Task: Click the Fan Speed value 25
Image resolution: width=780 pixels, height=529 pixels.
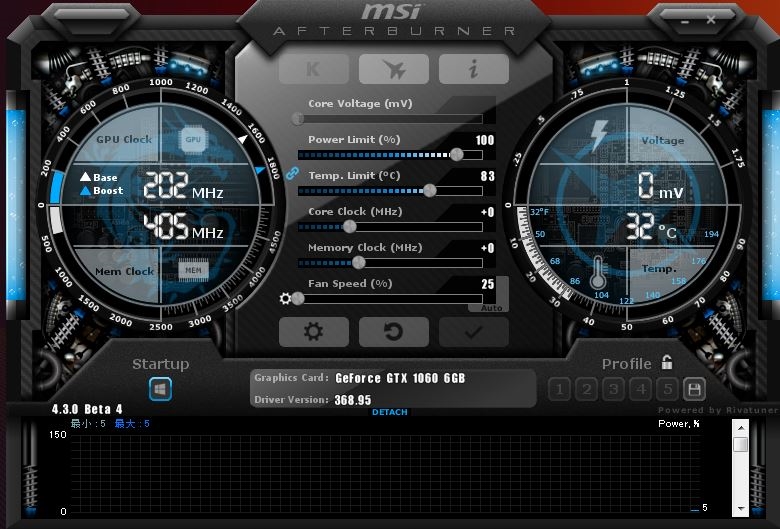Action: pyautogui.click(x=488, y=284)
